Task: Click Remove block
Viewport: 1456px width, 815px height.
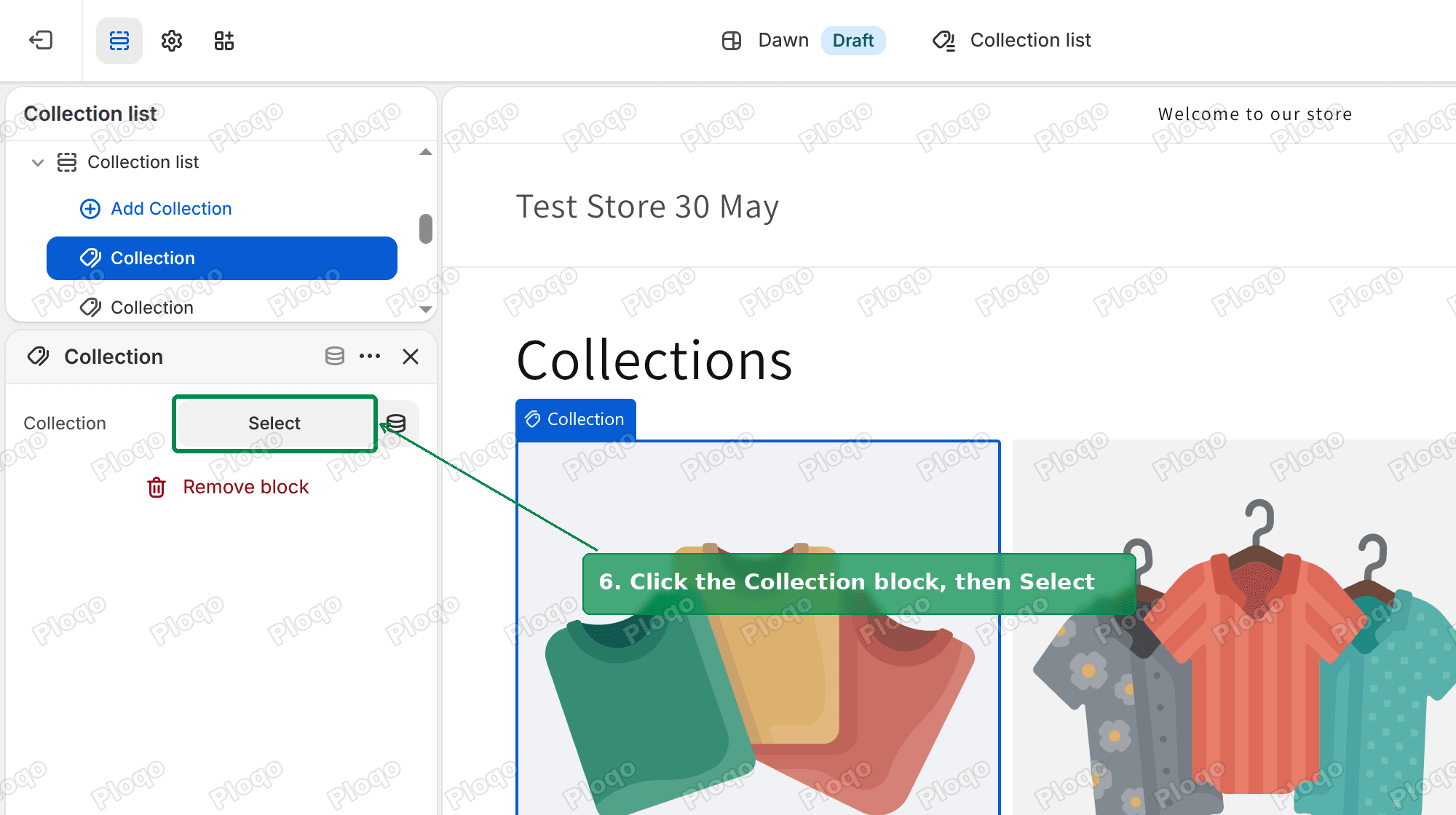Action: pos(246,487)
